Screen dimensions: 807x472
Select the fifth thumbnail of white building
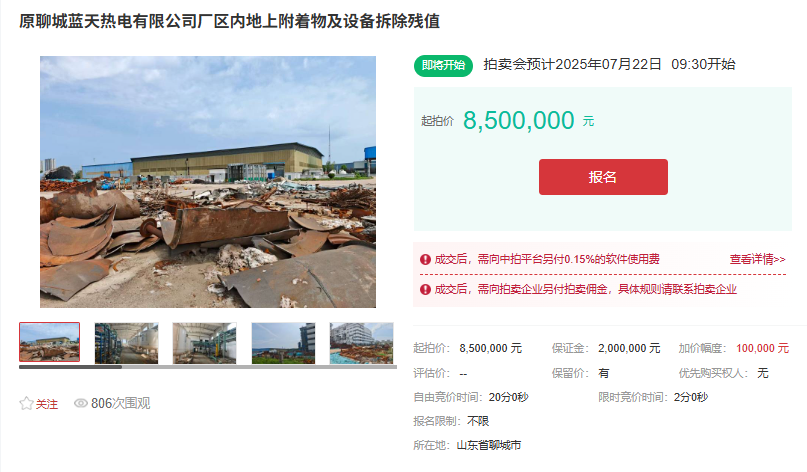tap(361, 343)
